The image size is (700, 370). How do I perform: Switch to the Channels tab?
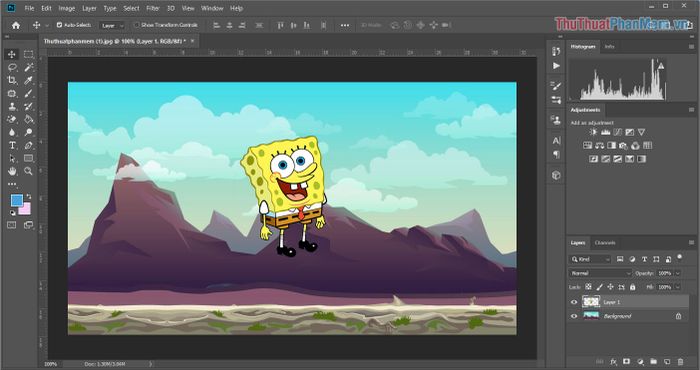click(605, 243)
